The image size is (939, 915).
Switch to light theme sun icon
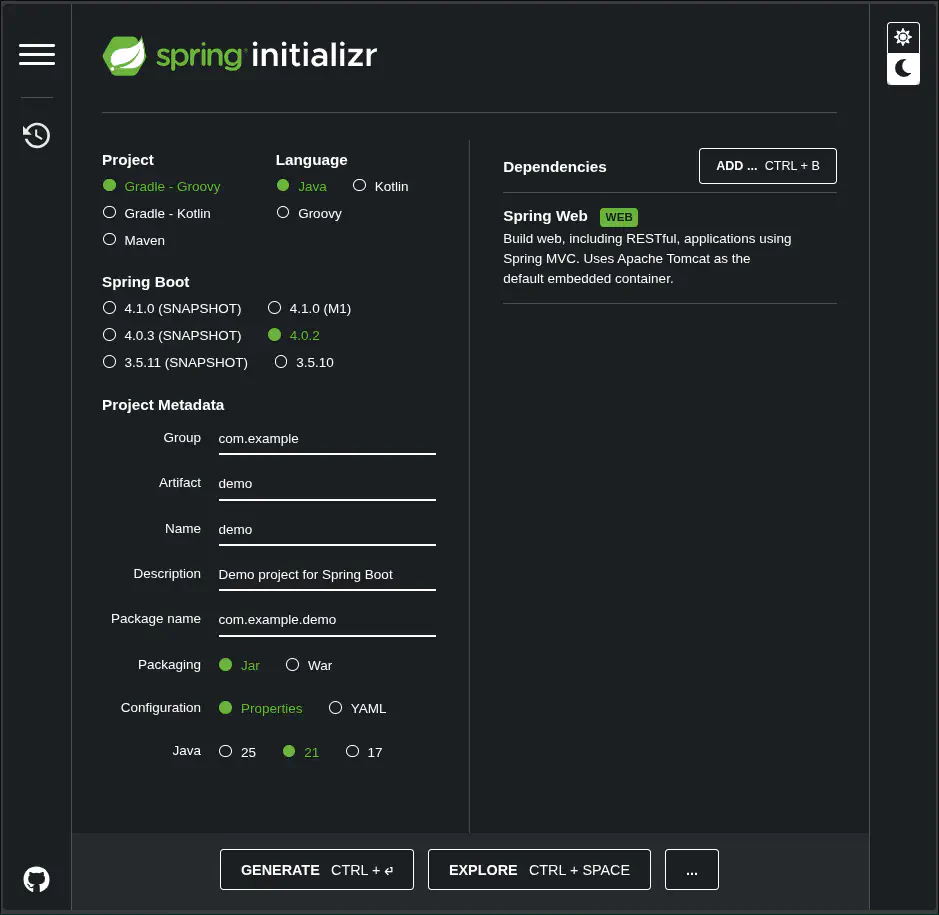902,37
